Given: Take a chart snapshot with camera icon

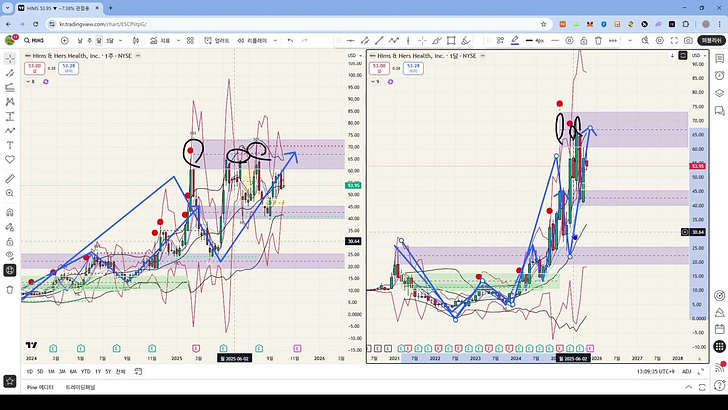Looking at the screenshot, I should click(689, 41).
